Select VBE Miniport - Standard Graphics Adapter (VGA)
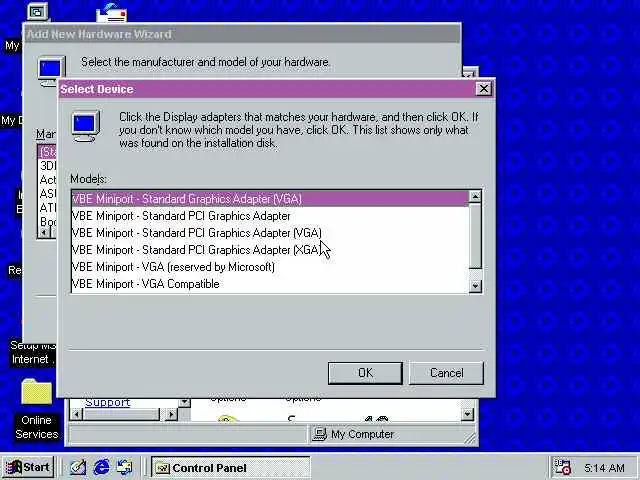Image resolution: width=640 pixels, height=480 pixels. point(269,199)
